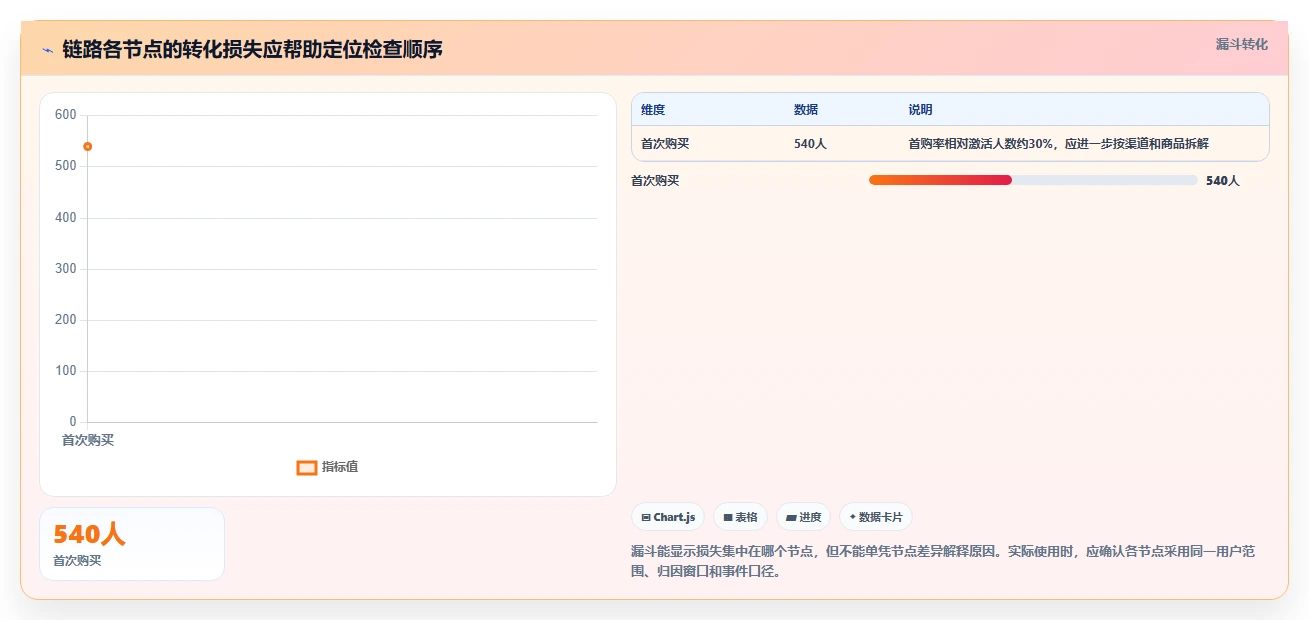The width and height of the screenshot is (1309, 620).
Task: Click the orange data point at 540
Action: [88, 147]
